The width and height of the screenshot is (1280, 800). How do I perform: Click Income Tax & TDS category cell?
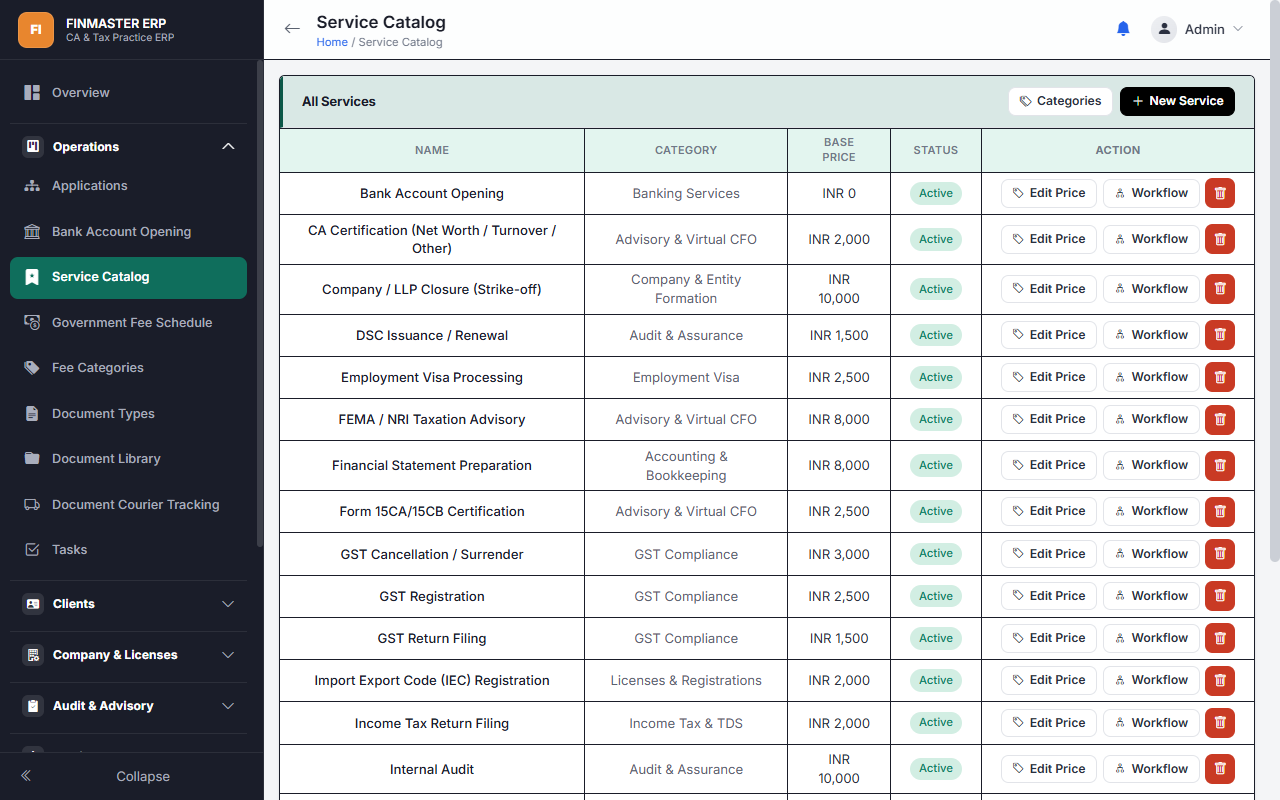(686, 723)
